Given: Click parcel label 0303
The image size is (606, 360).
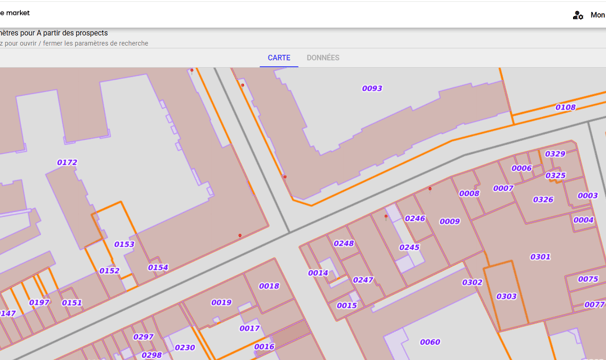Looking at the screenshot, I should click(506, 296).
